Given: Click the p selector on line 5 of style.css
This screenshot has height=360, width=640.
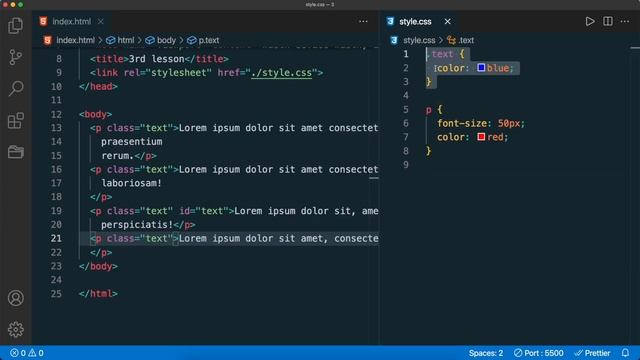Looking at the screenshot, I should click(429, 109).
